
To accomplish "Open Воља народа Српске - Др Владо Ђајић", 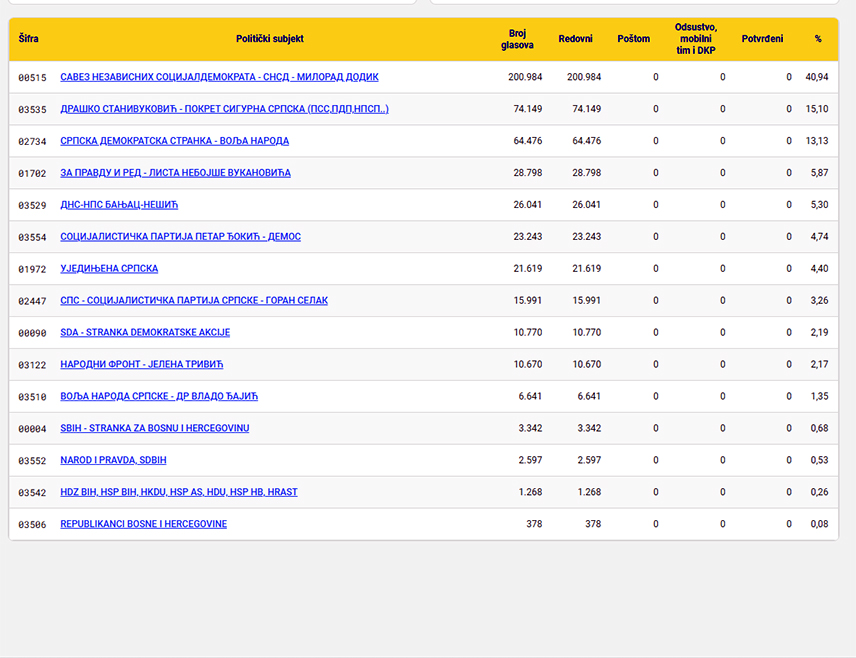I will point(159,396).
